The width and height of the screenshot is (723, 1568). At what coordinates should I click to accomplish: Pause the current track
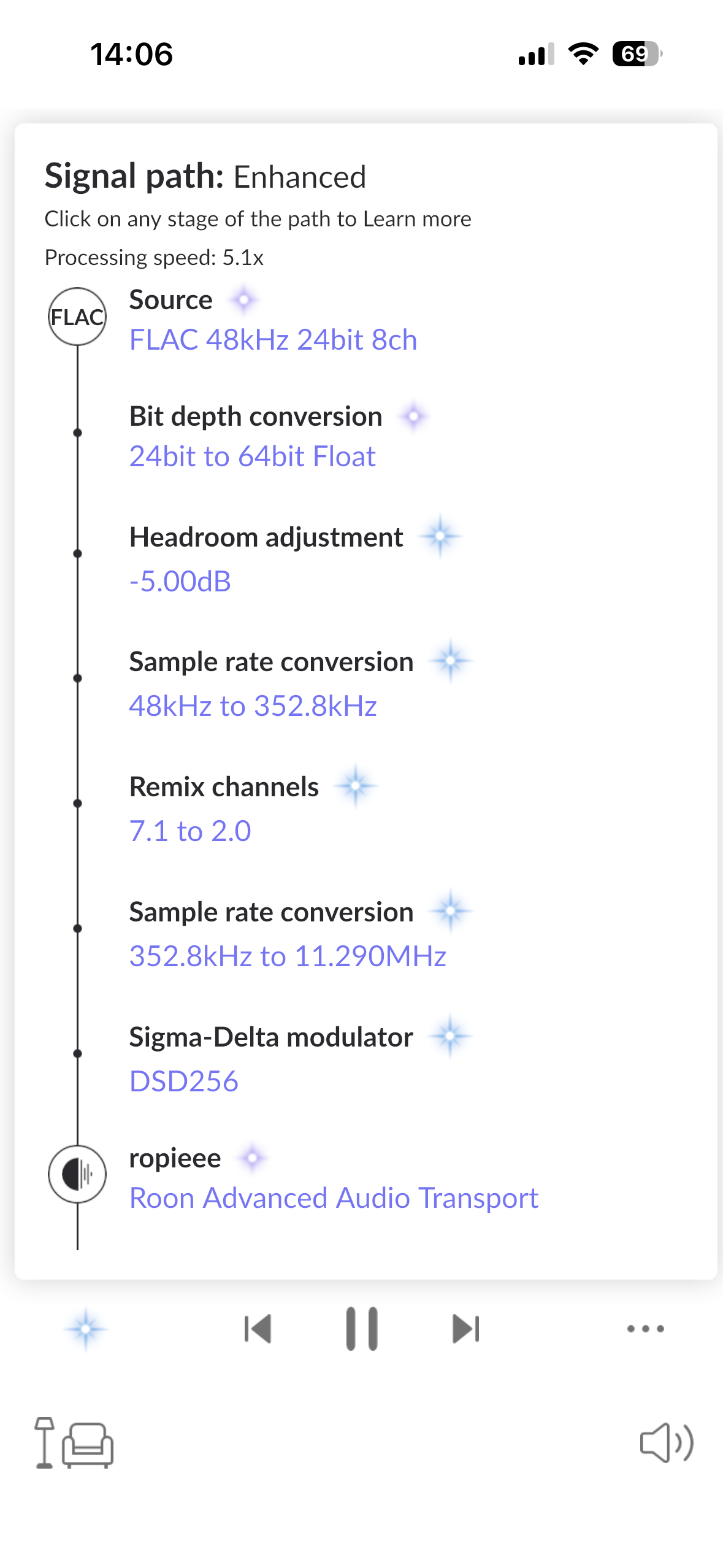(362, 1329)
